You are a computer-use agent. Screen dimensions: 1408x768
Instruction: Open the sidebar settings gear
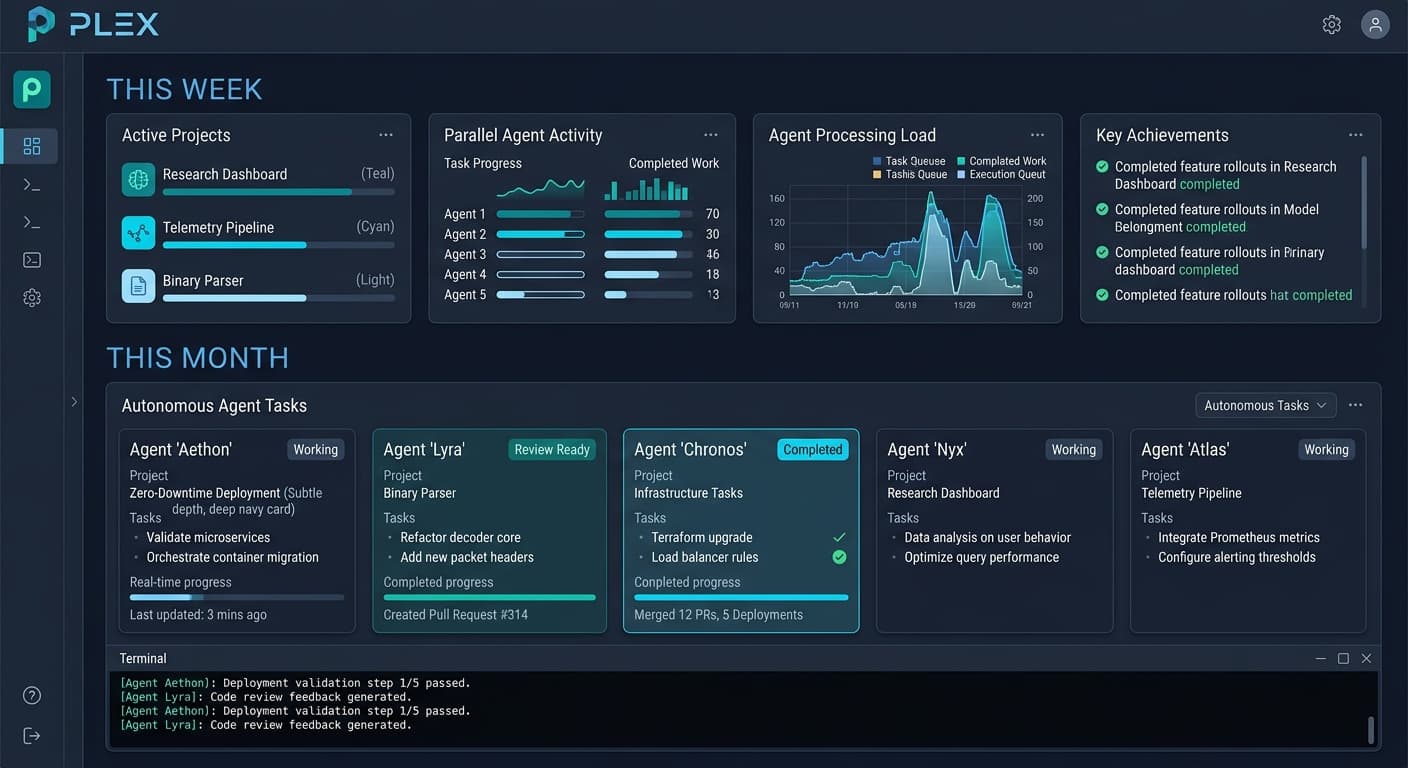point(32,298)
